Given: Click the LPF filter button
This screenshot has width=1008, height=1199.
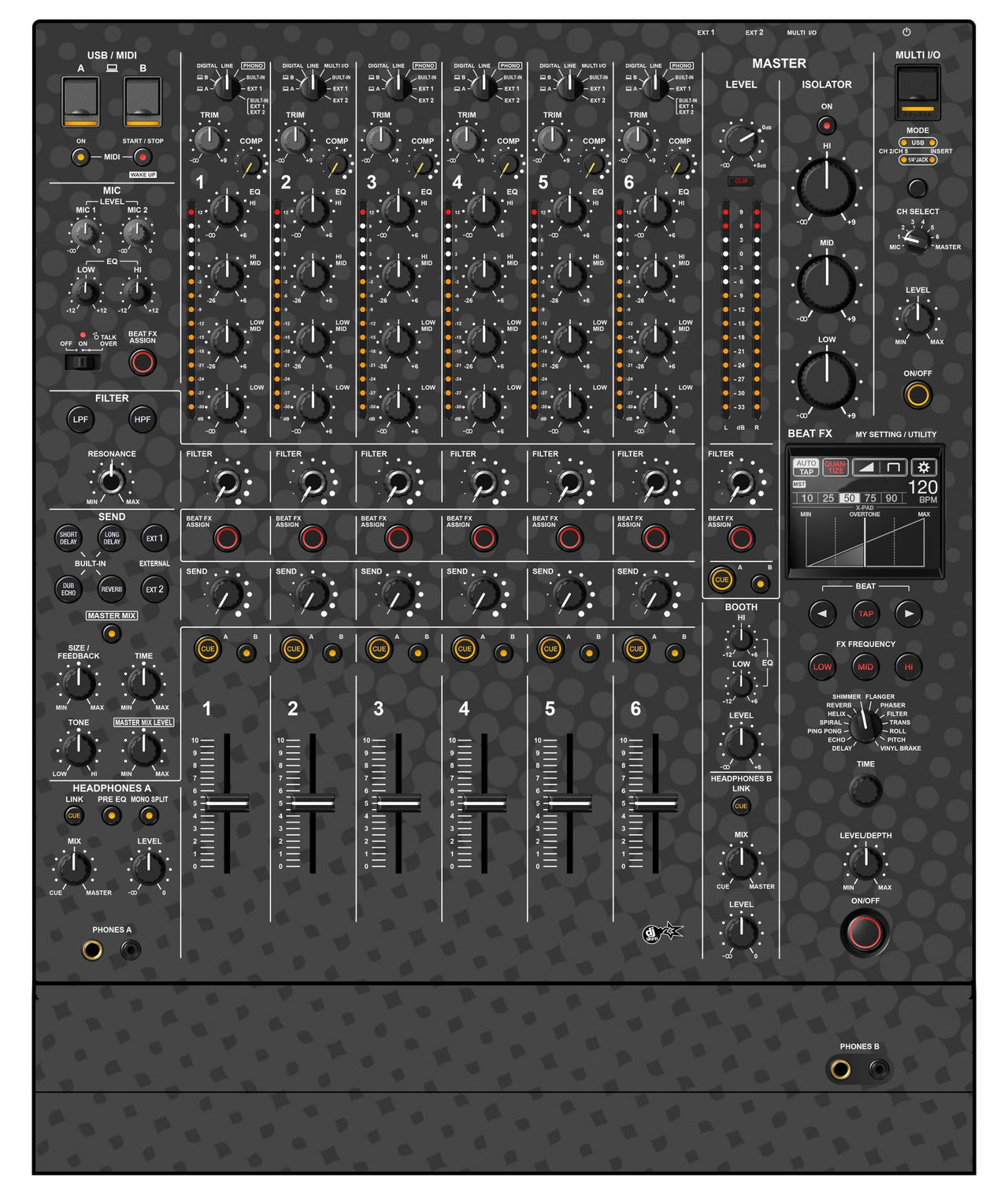Looking at the screenshot, I should click(x=80, y=419).
